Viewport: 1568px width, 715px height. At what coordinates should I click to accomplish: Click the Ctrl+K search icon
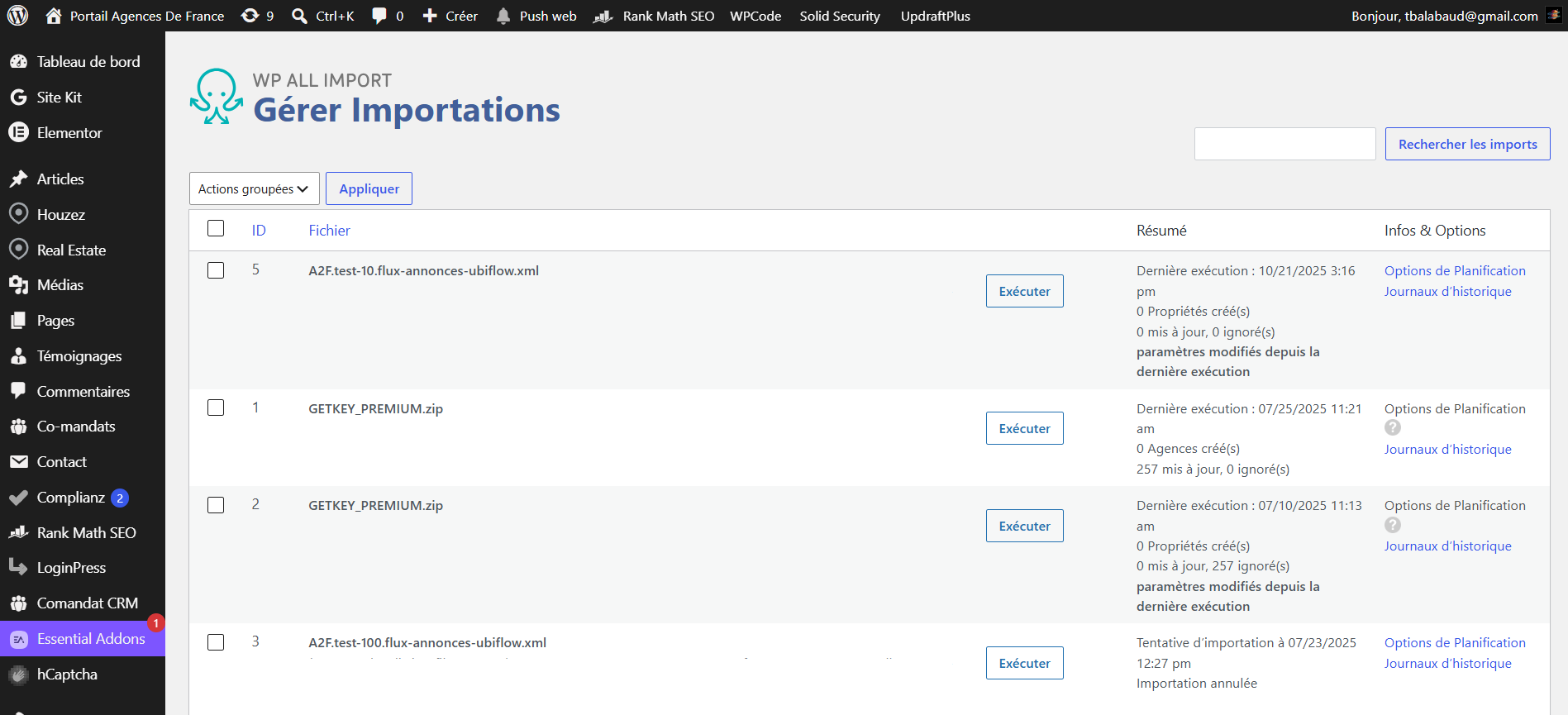coord(299,16)
